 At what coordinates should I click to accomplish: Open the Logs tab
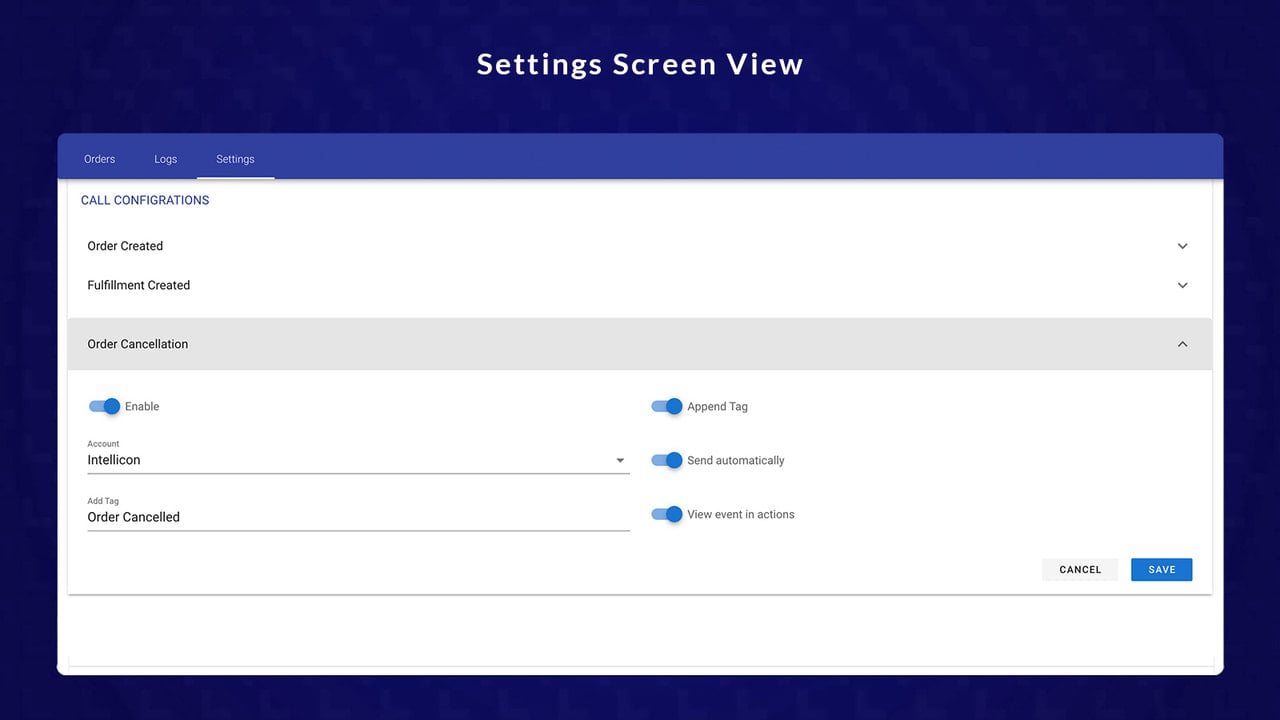(x=165, y=159)
